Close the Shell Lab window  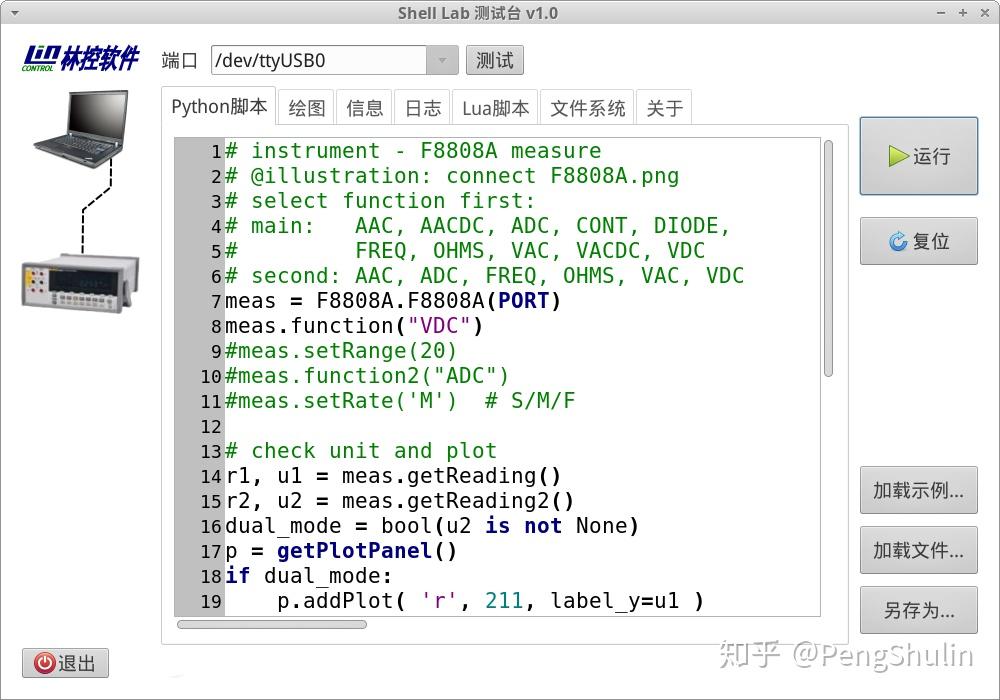coord(985,13)
